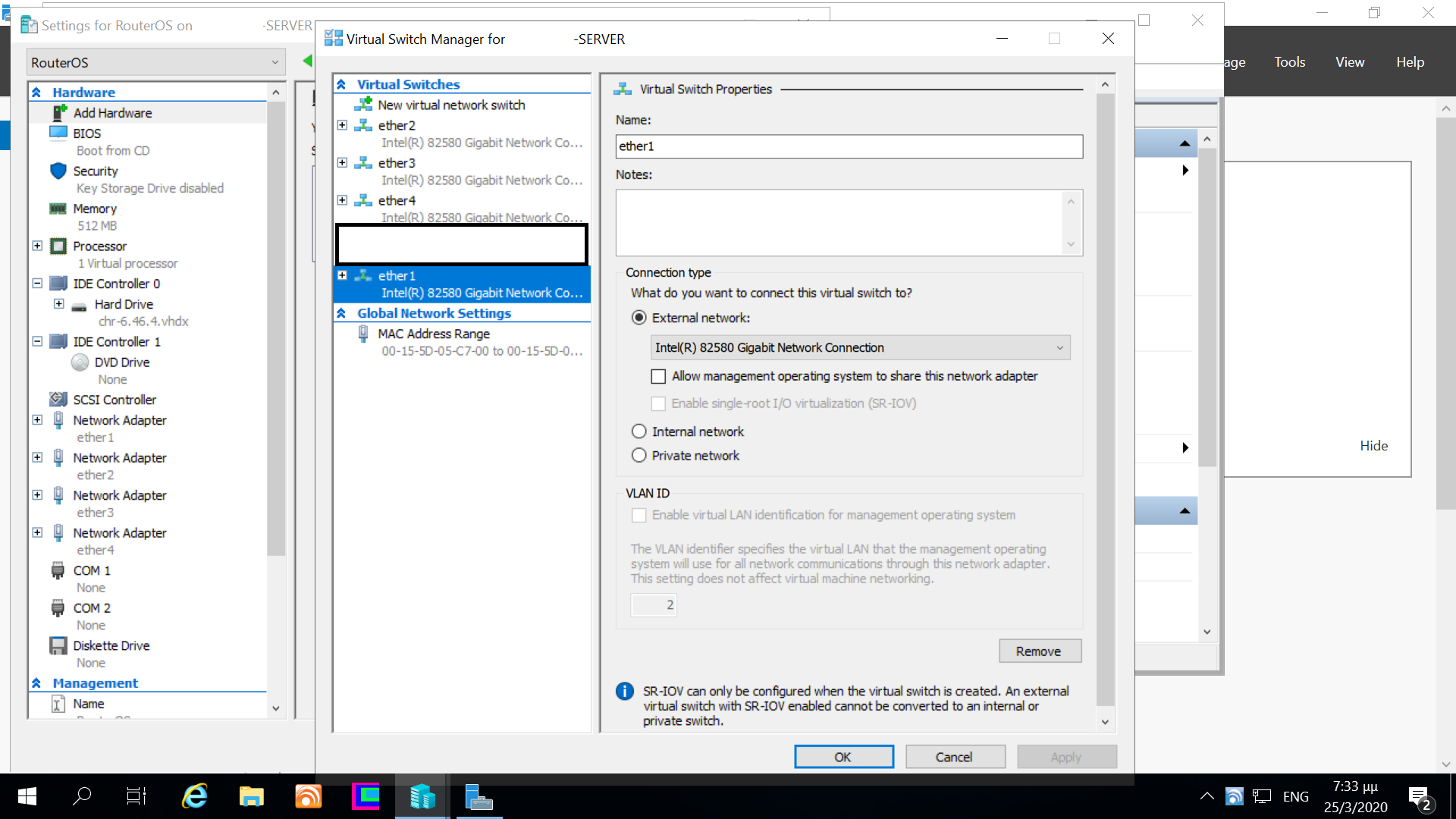The height and width of the screenshot is (819, 1456).
Task: Expand the ether4 virtual switch node
Action: tap(342, 200)
